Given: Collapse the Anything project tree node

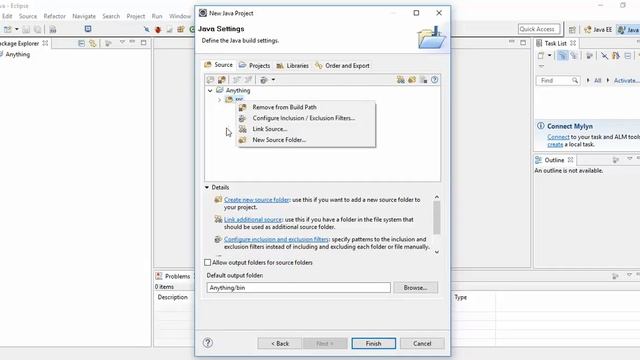Looking at the screenshot, I should tap(210, 91).
